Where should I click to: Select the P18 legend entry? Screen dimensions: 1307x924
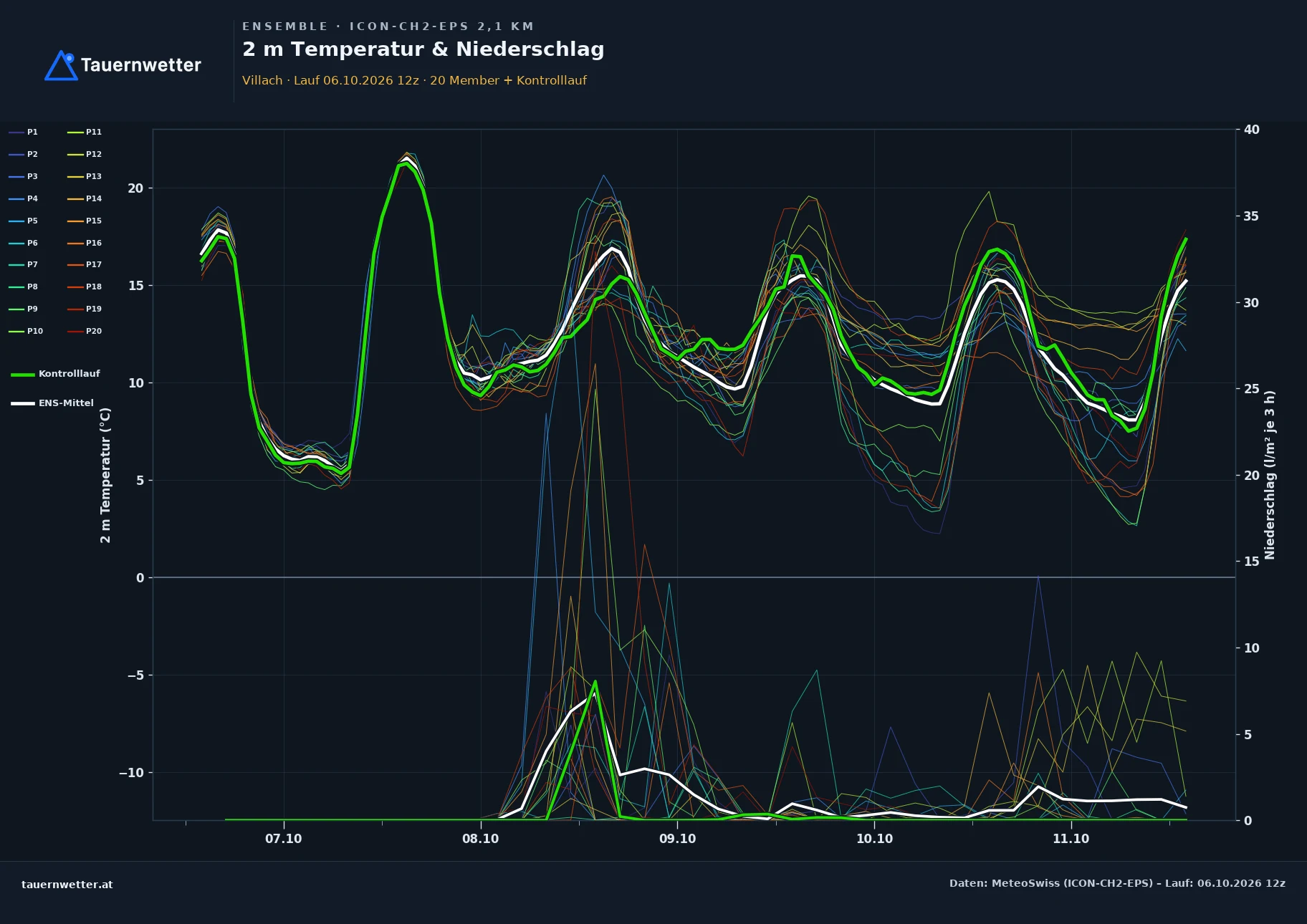pyautogui.click(x=85, y=287)
